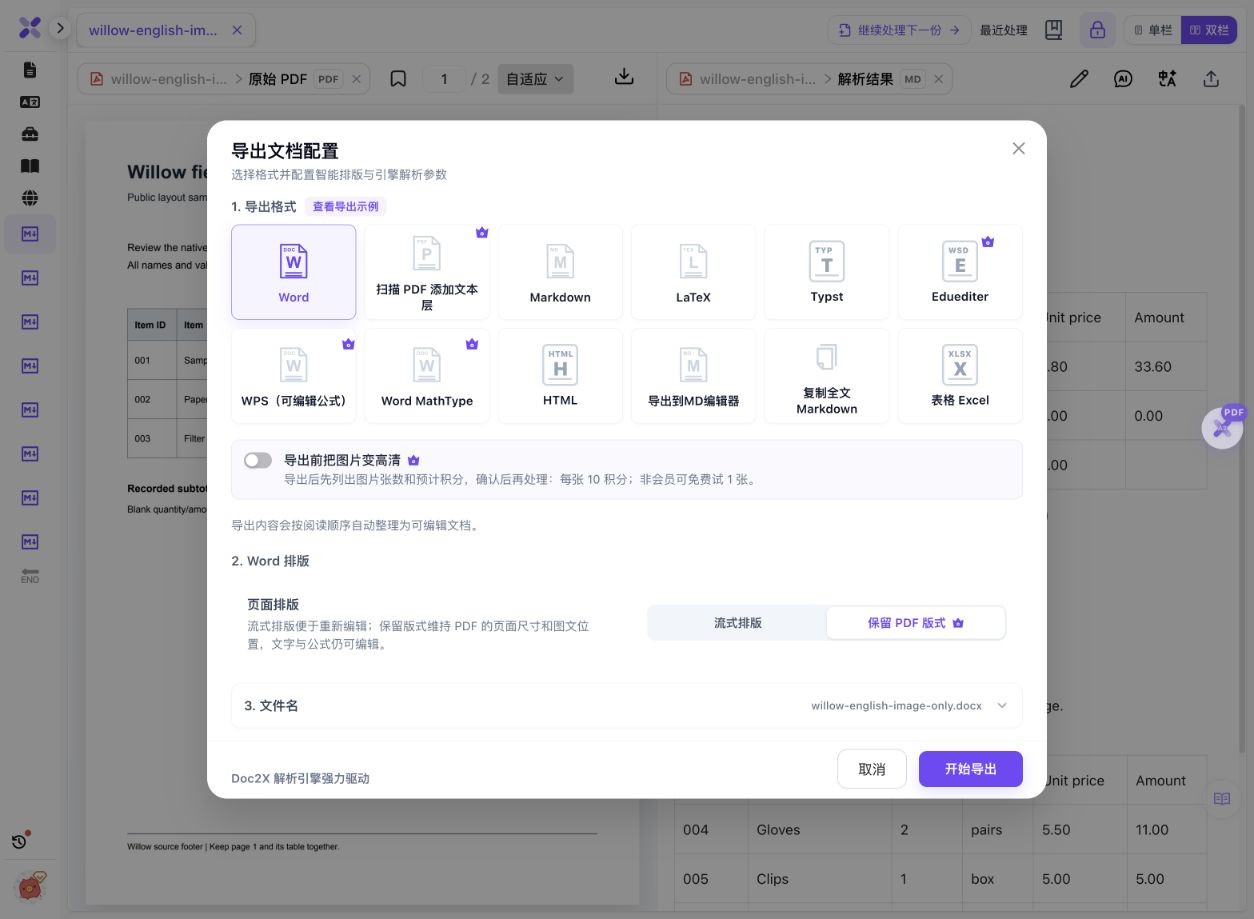Pick LaTeX as the export format
The width and height of the screenshot is (1254, 919).
click(x=693, y=272)
